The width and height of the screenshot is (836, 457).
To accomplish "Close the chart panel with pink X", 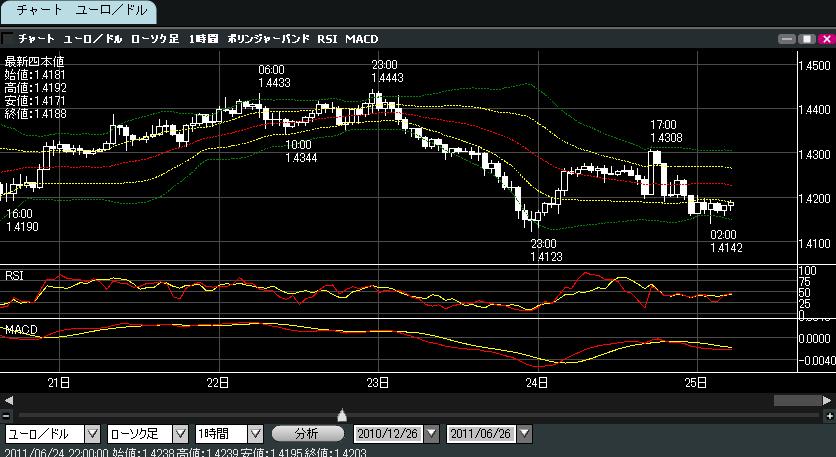I will 824,39.
